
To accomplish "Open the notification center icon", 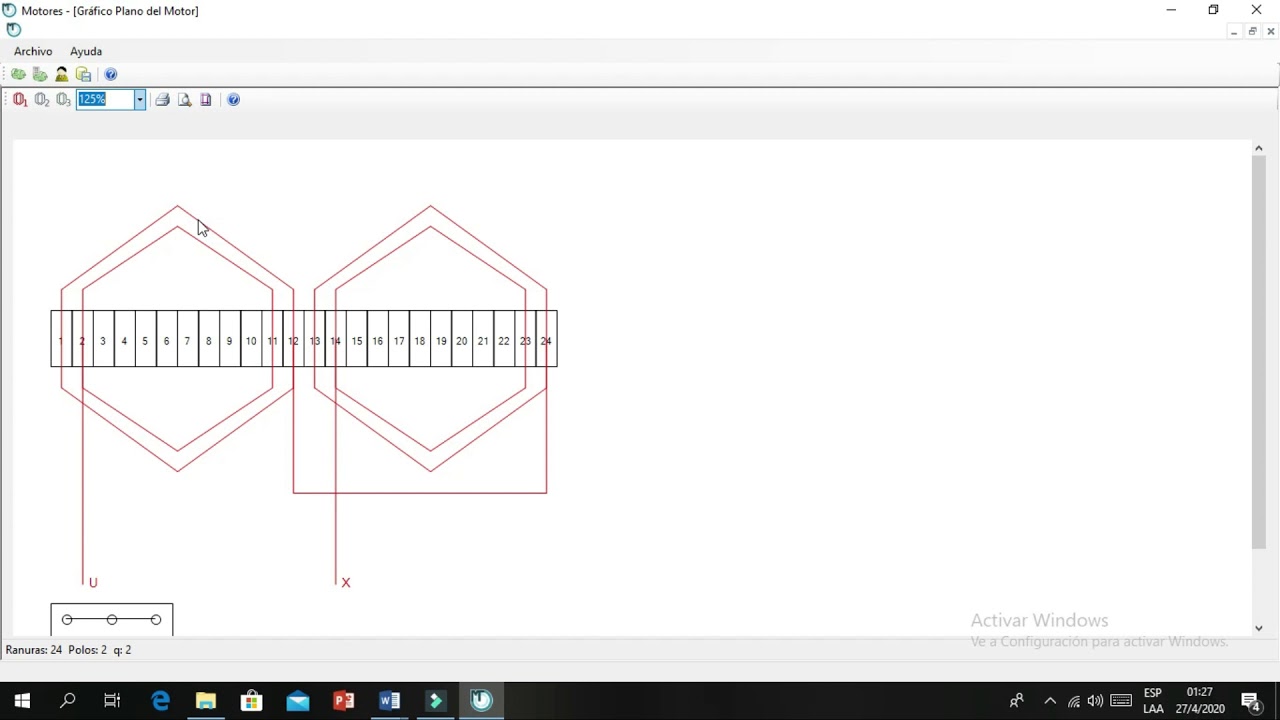I will [x=1249, y=700].
